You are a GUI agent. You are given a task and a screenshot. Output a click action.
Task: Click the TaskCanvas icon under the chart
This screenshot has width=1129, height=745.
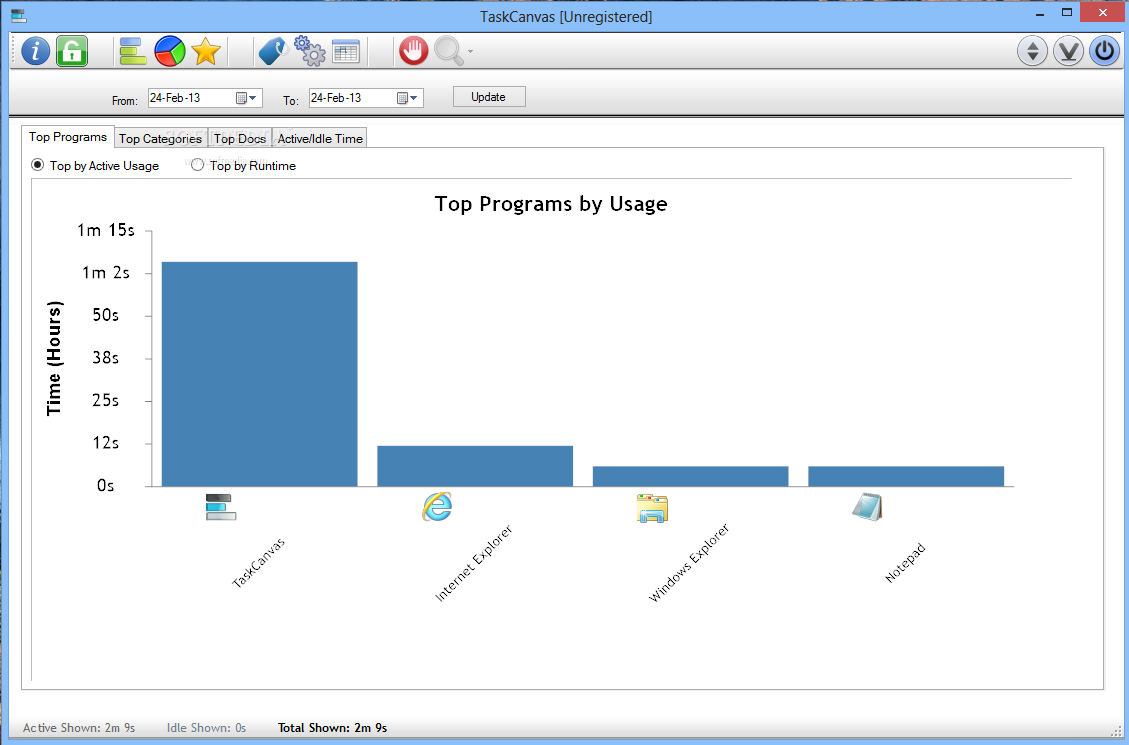221,507
